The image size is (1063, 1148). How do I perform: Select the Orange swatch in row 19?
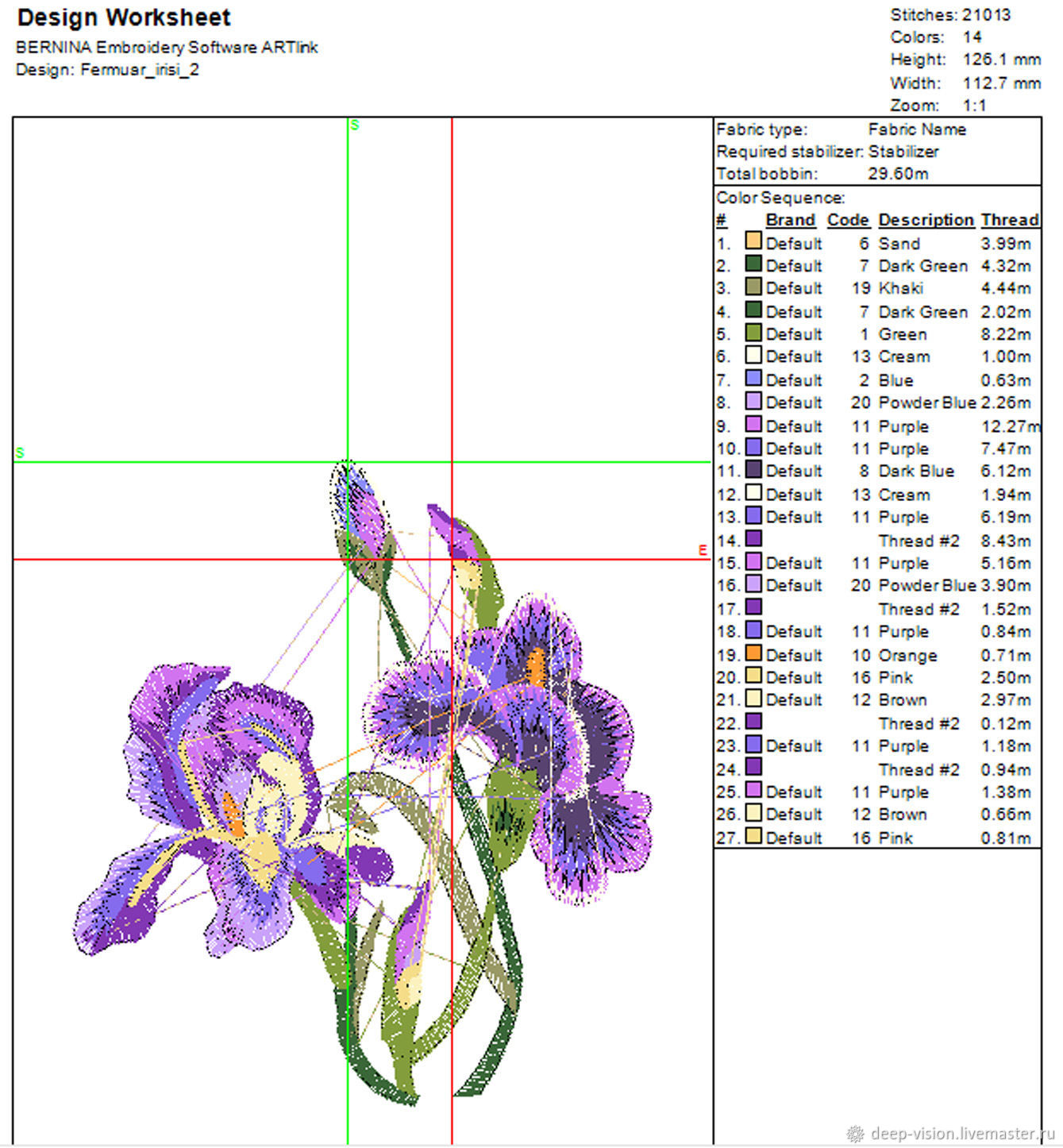pyautogui.click(x=753, y=653)
